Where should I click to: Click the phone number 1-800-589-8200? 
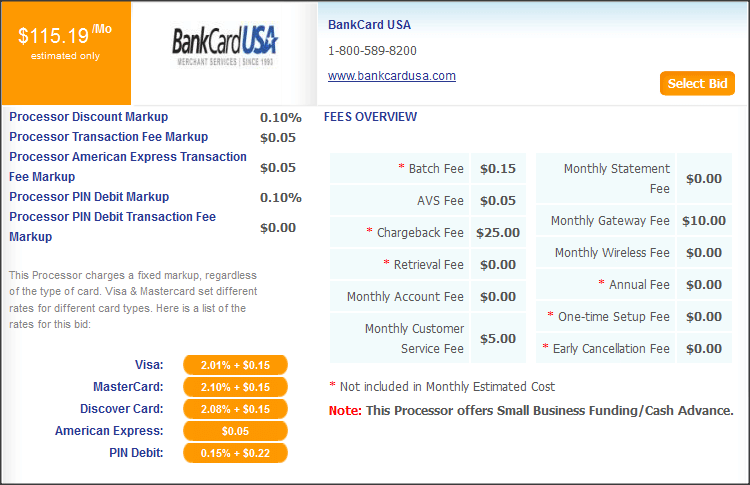point(372,51)
